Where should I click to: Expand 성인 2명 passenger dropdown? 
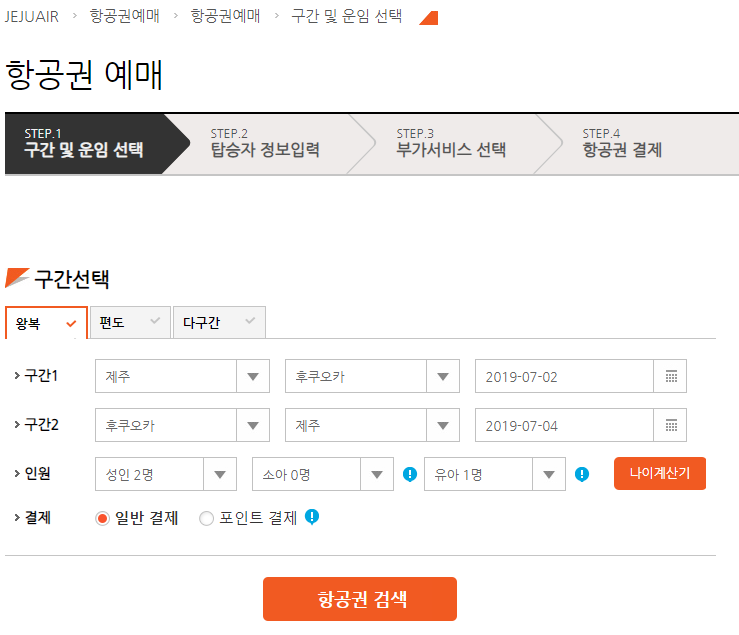(x=166, y=474)
